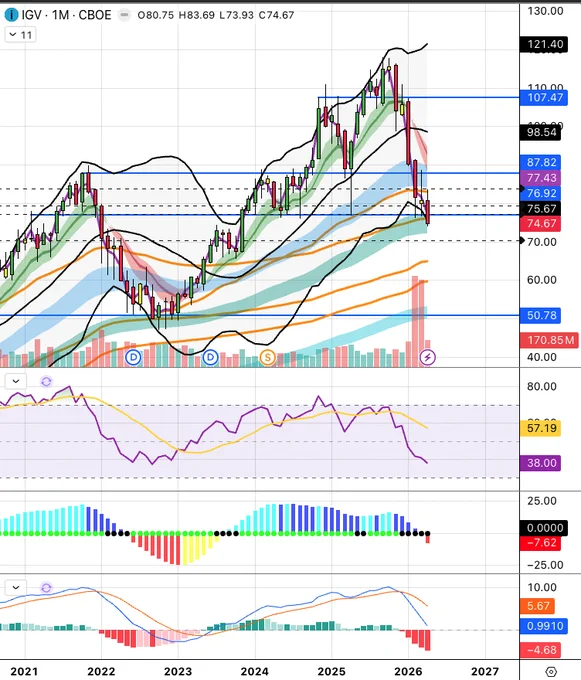Collapse the MACD pane legend chevron
Image resolution: width=581 pixels, height=680 pixels.
[x=16, y=588]
